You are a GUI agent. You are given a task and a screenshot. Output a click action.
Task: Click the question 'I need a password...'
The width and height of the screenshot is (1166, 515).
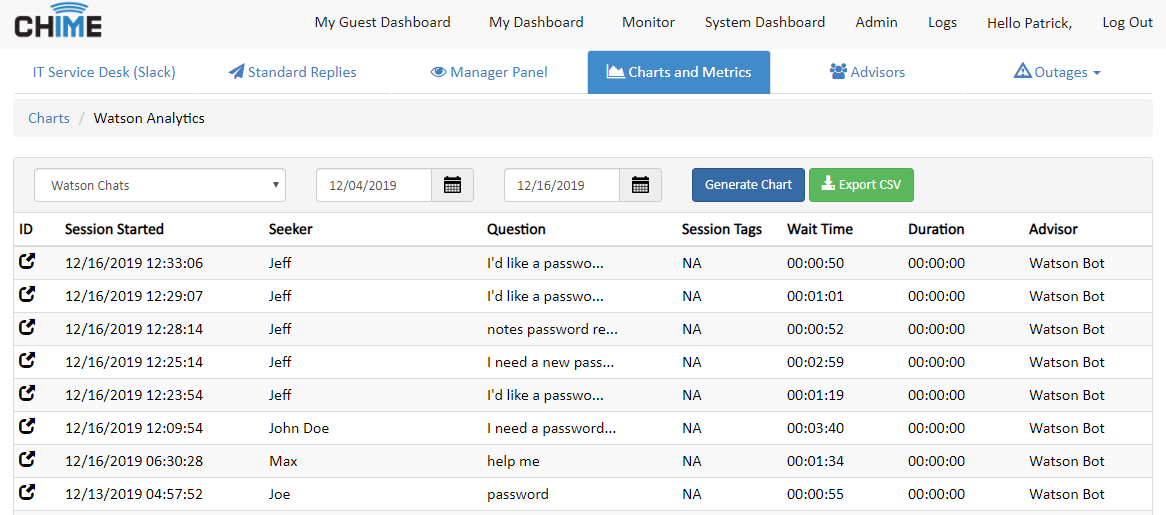[552, 428]
